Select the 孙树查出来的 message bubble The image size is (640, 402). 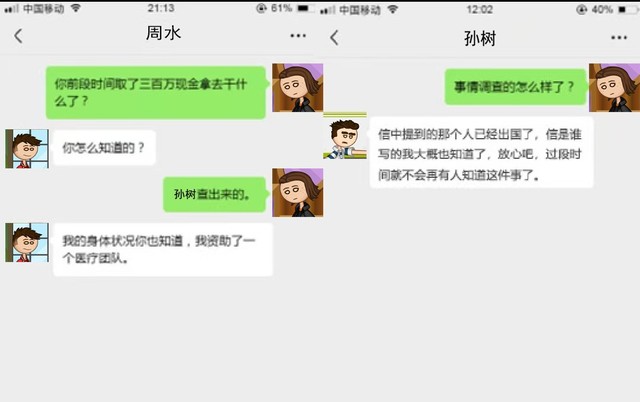point(214,194)
